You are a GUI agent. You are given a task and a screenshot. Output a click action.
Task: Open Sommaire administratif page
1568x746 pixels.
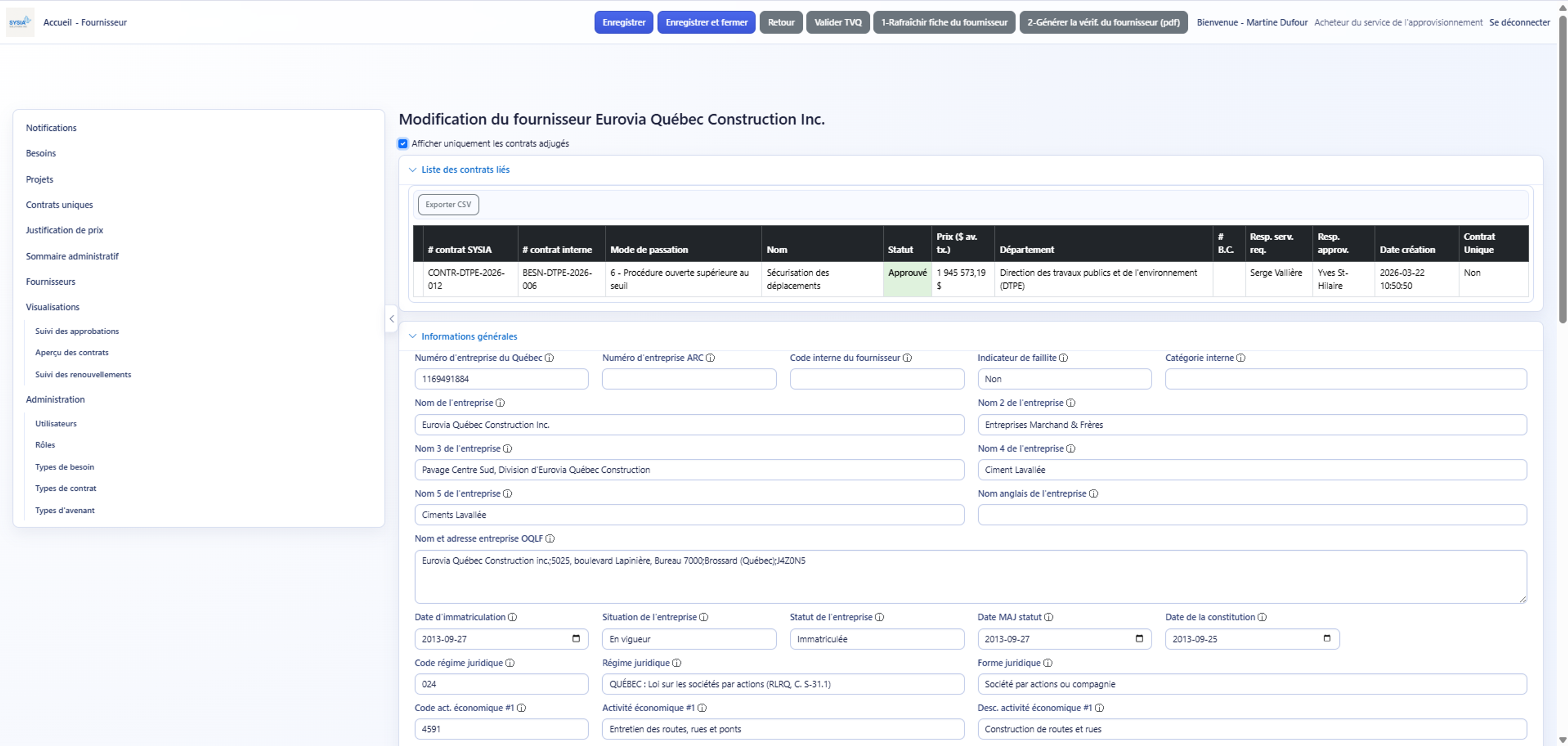click(72, 257)
